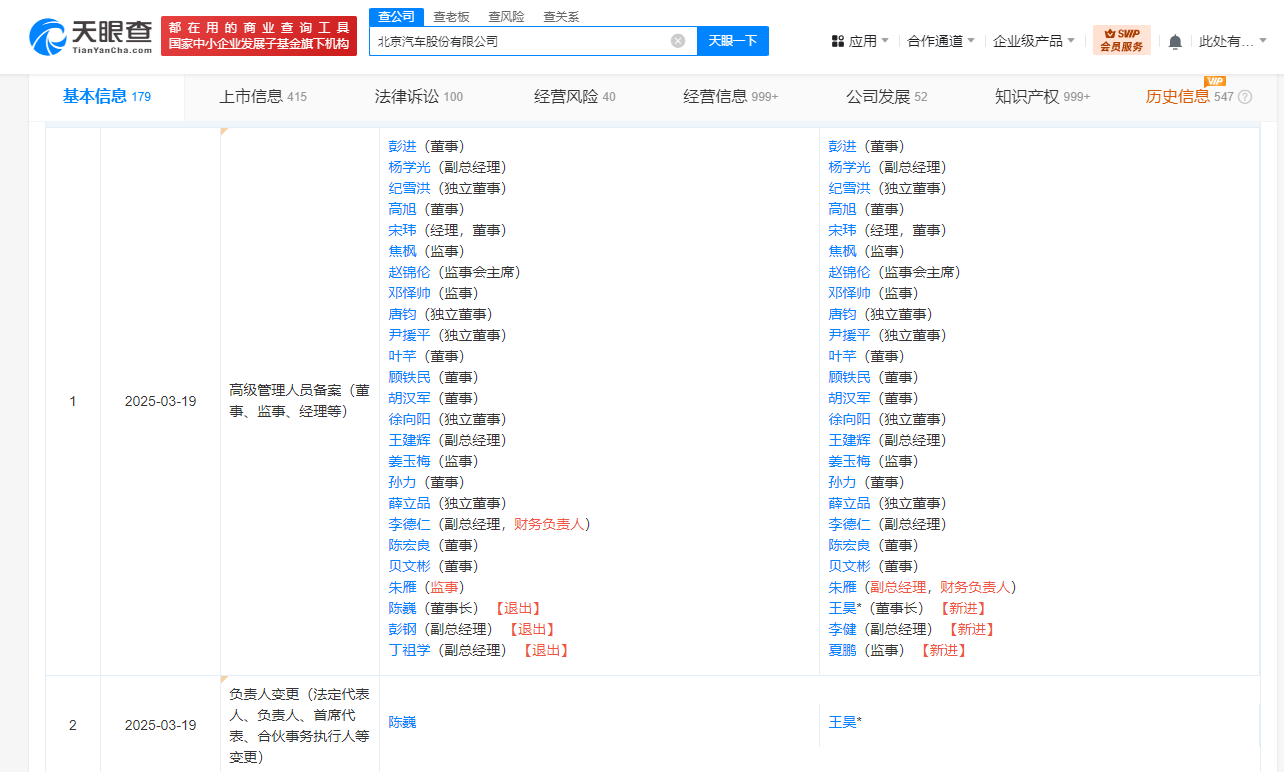Open 孙力 in the after-change column

[843, 482]
